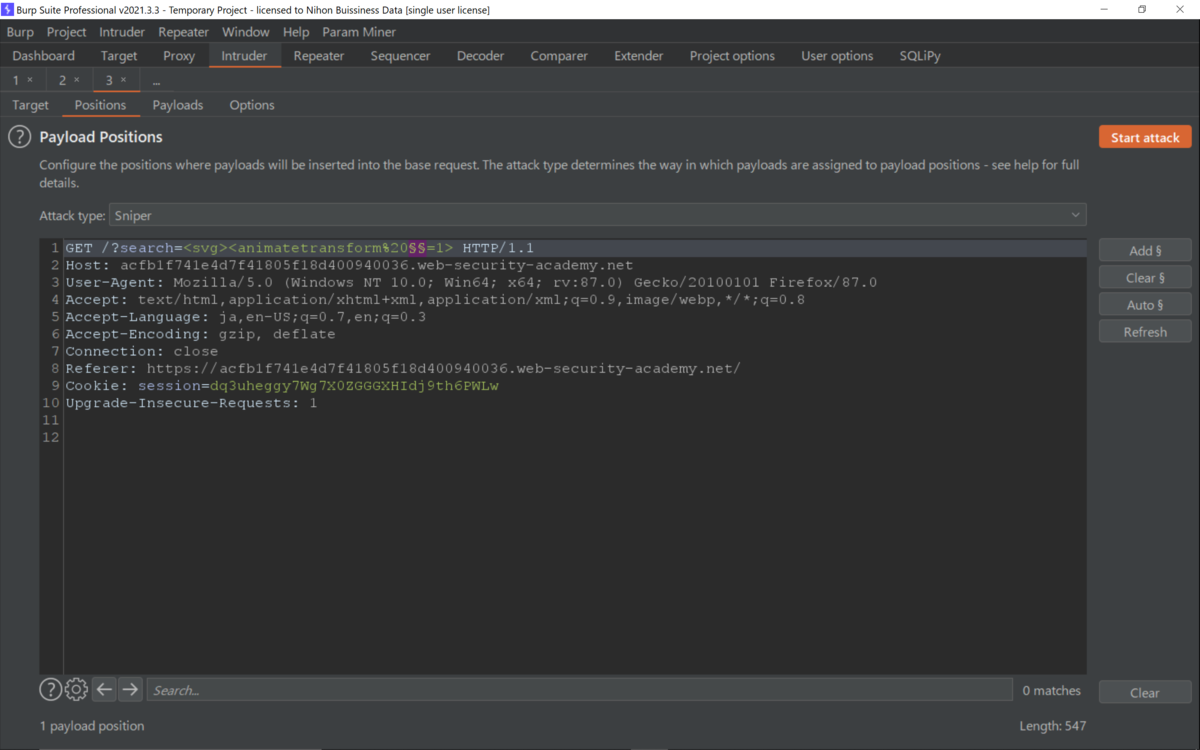Click the highlighted §§ payload marker in request
1200x750 pixels.
coord(418,248)
